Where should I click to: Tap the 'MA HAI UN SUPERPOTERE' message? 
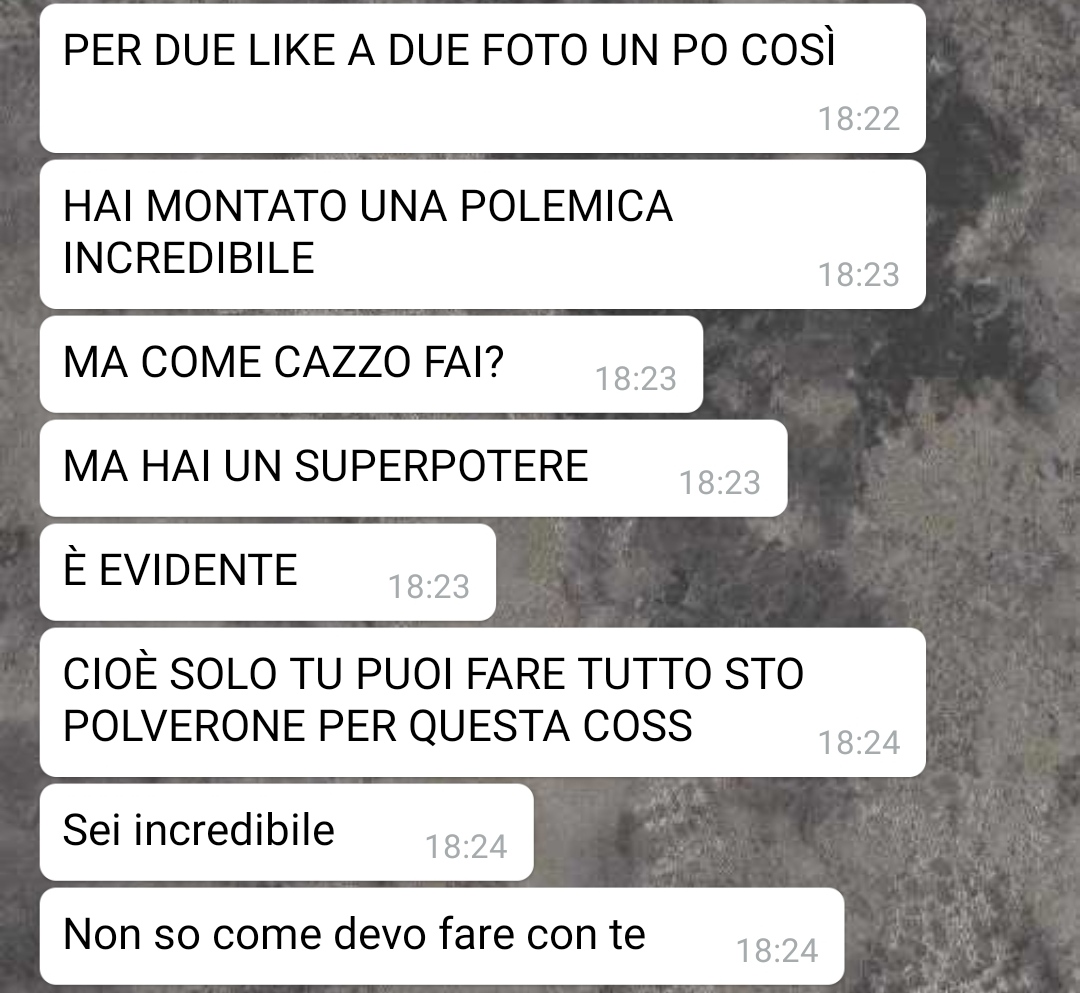click(413, 468)
